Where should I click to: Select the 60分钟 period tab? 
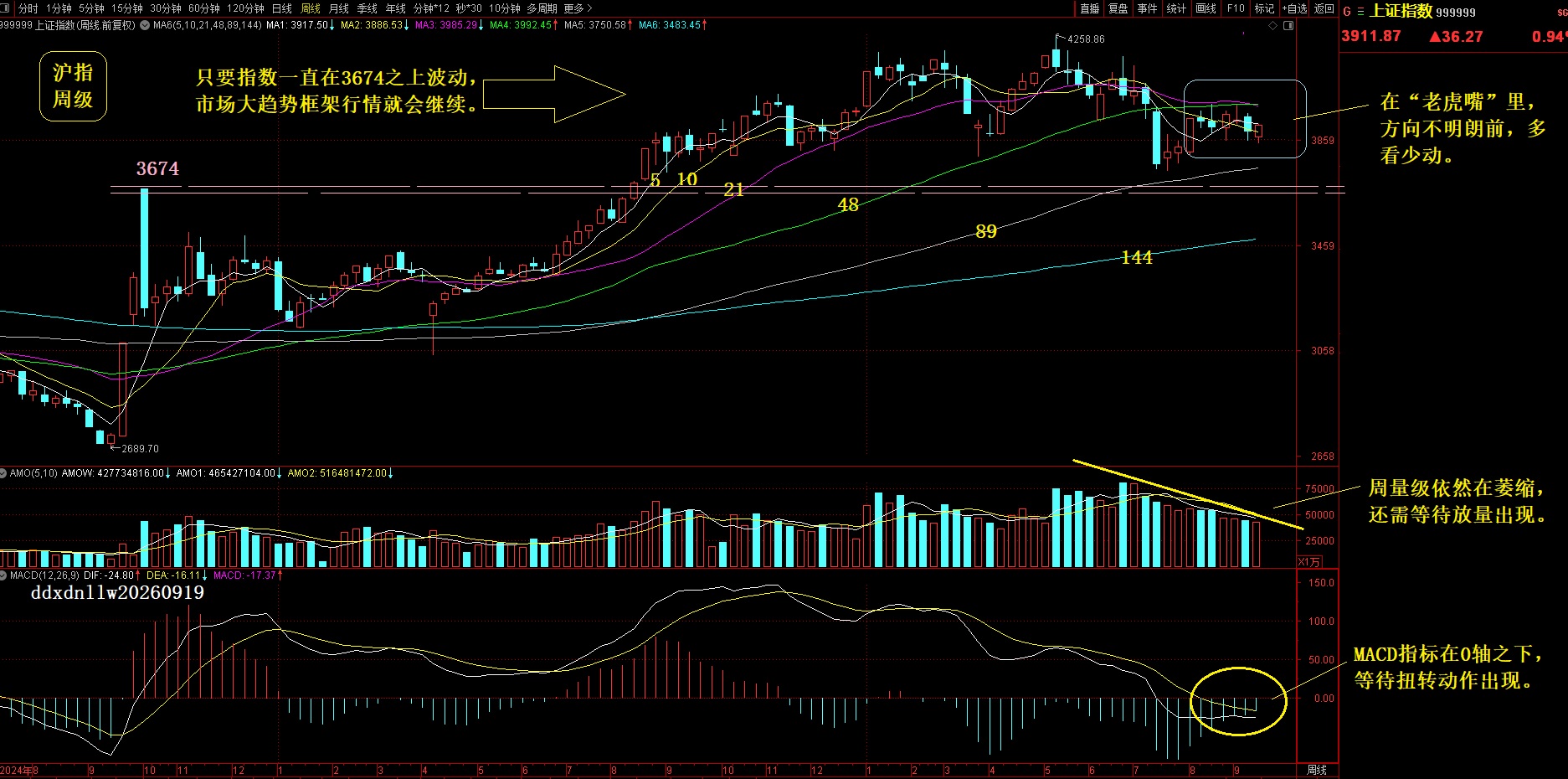(x=204, y=8)
